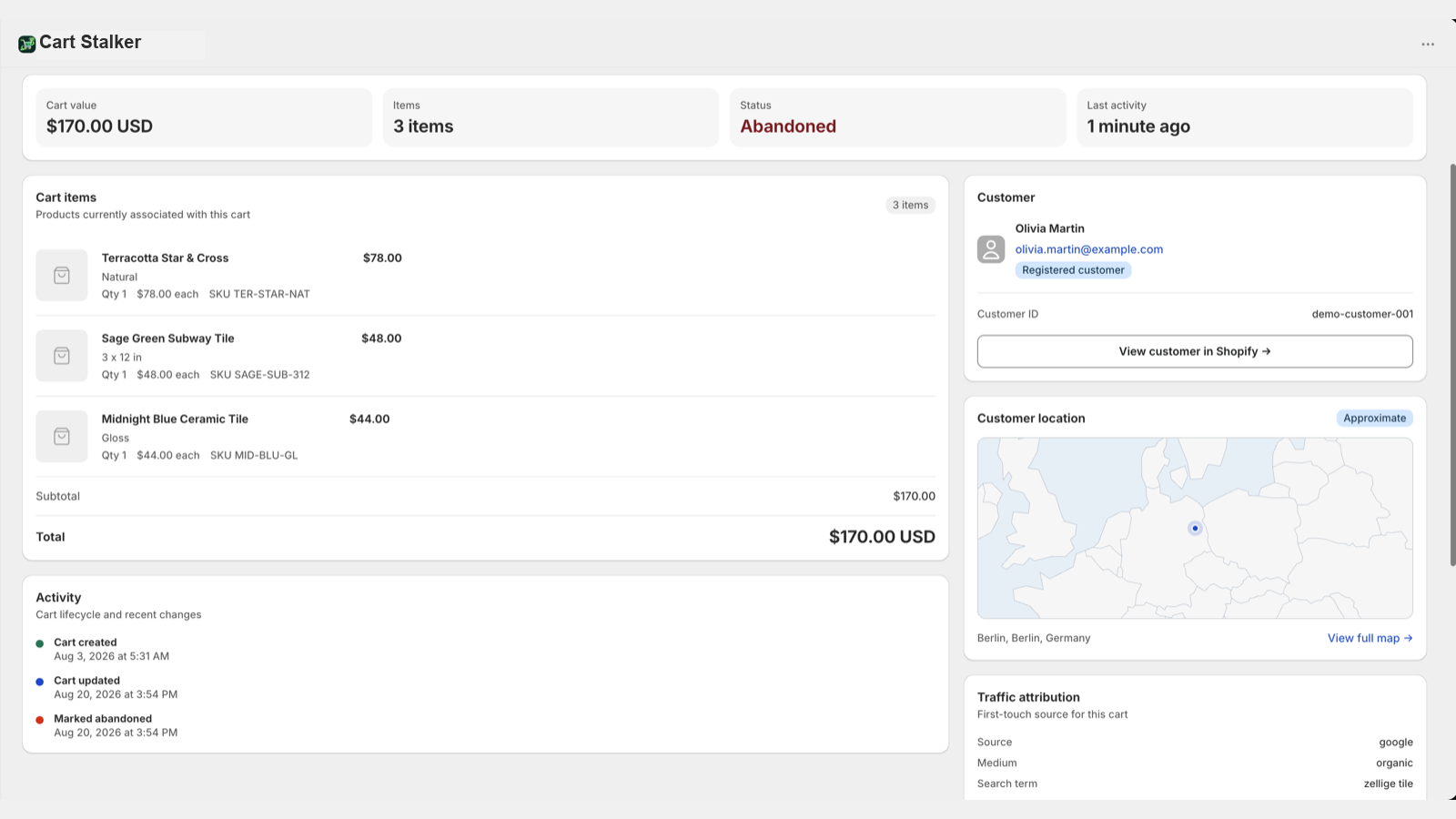
Task: Click the page vertical scrollbar
Action: click(1452, 364)
